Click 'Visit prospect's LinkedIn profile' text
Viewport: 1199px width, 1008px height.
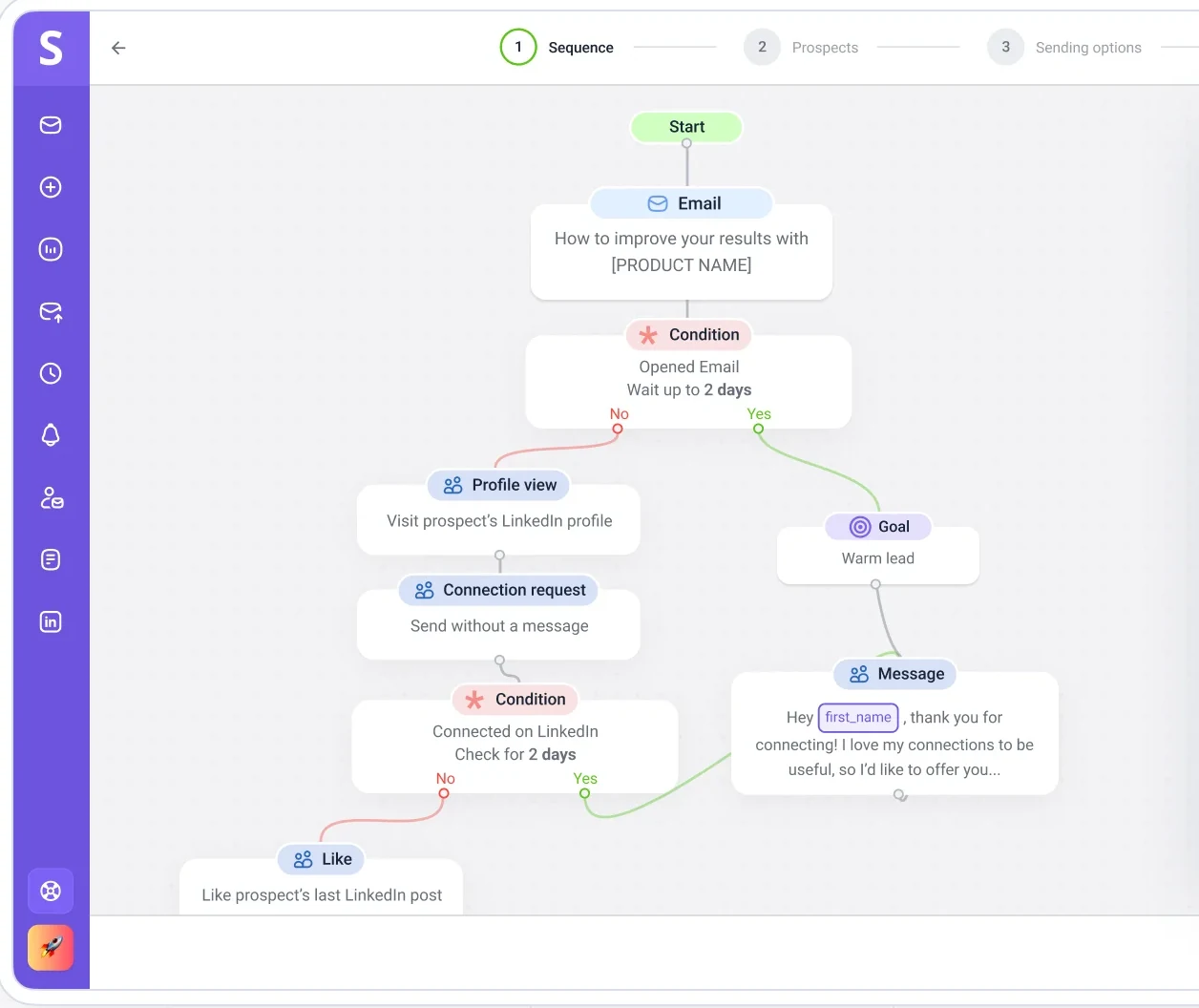click(499, 521)
